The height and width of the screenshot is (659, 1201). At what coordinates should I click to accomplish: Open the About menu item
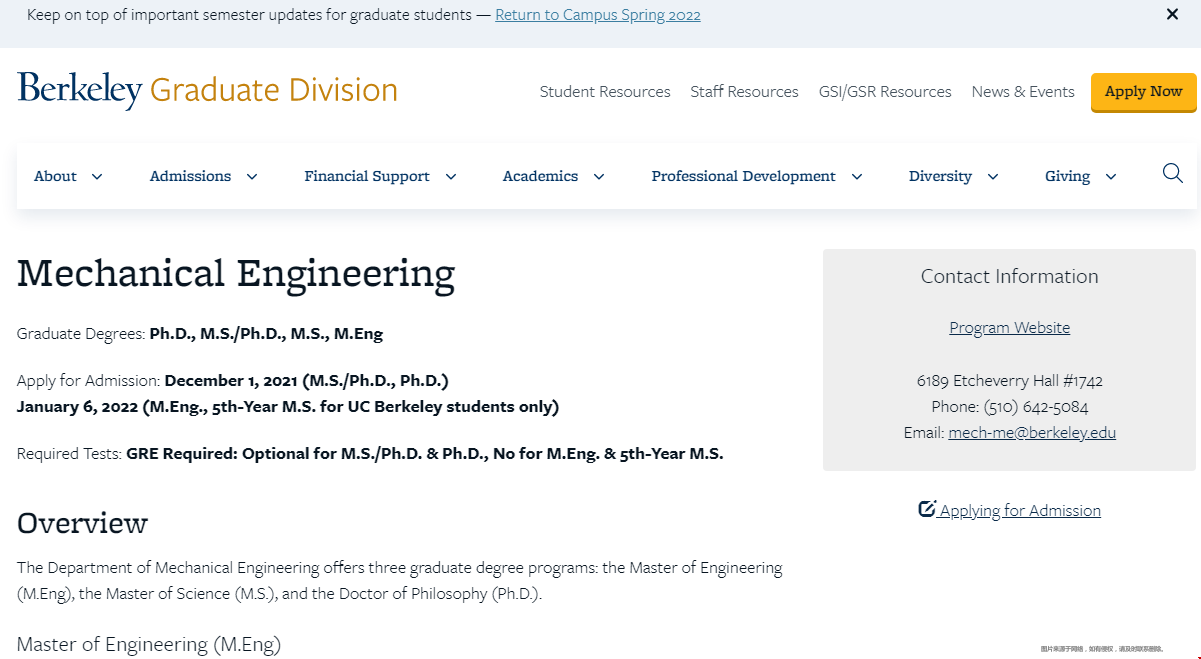pyautogui.click(x=55, y=176)
